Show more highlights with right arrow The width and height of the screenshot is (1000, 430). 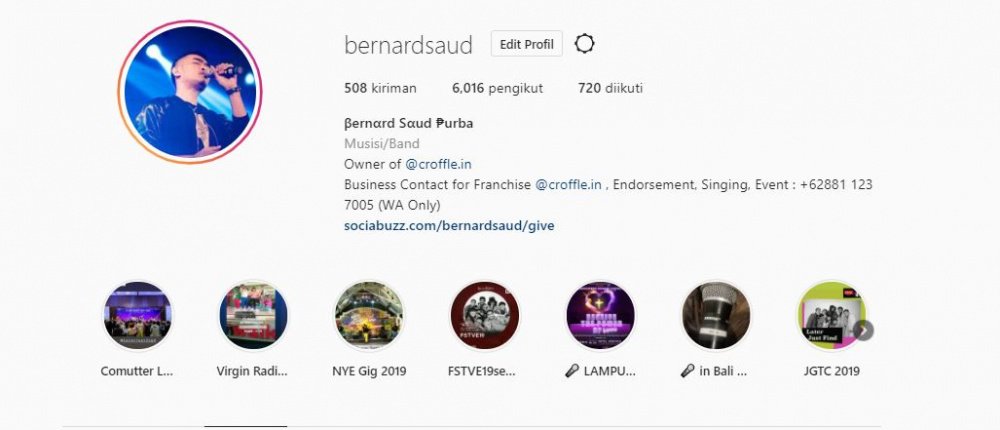pos(863,330)
